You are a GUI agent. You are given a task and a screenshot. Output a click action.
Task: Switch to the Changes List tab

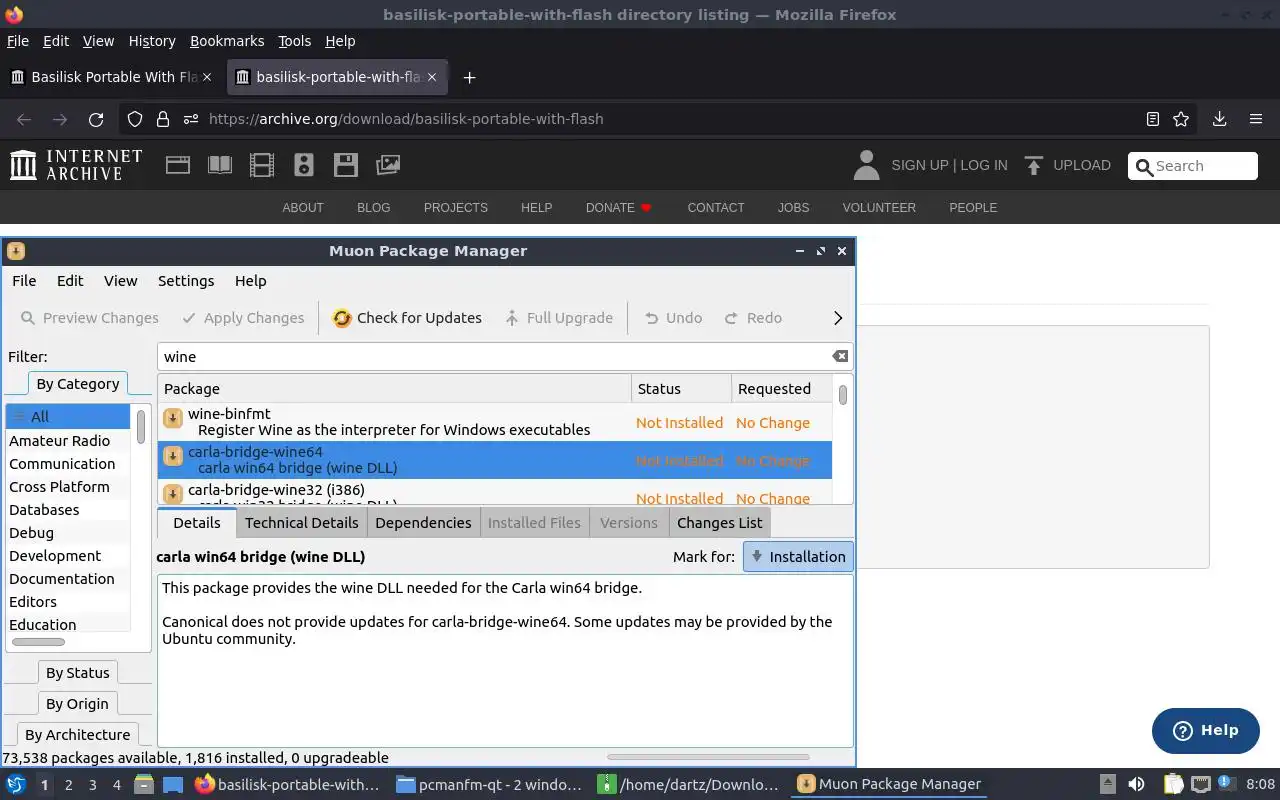[720, 523]
